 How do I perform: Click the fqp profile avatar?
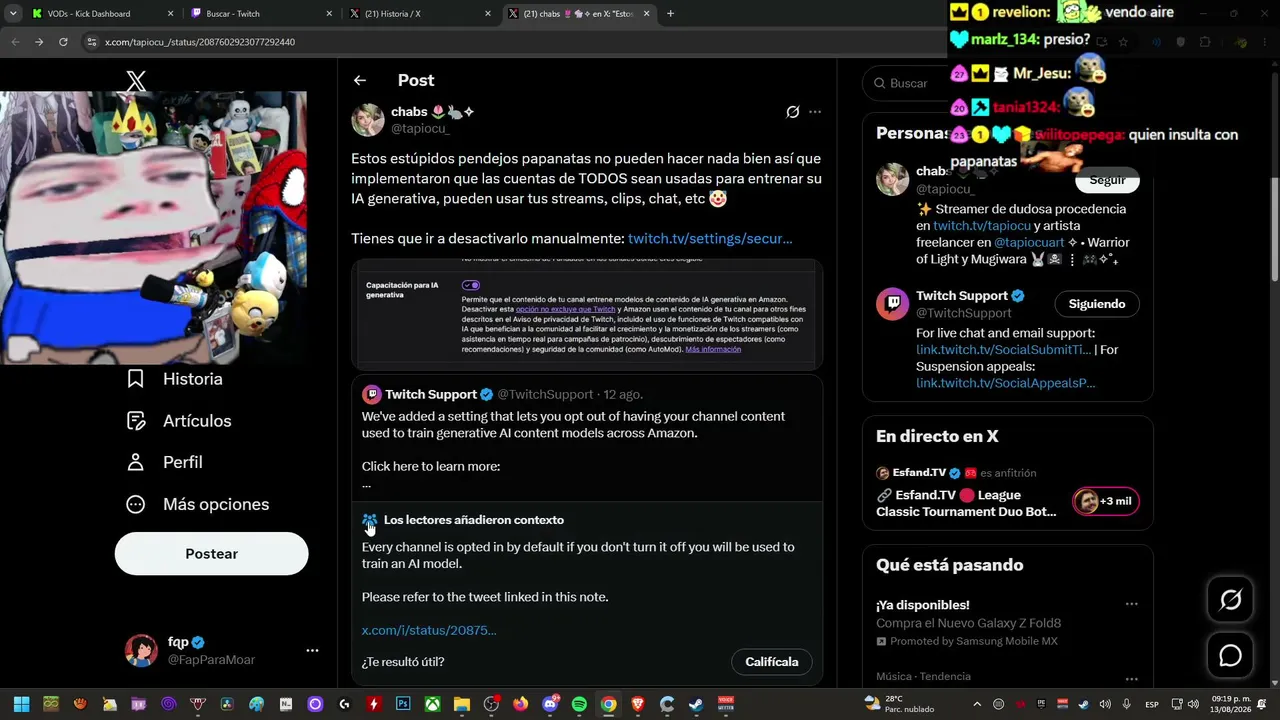click(141, 650)
